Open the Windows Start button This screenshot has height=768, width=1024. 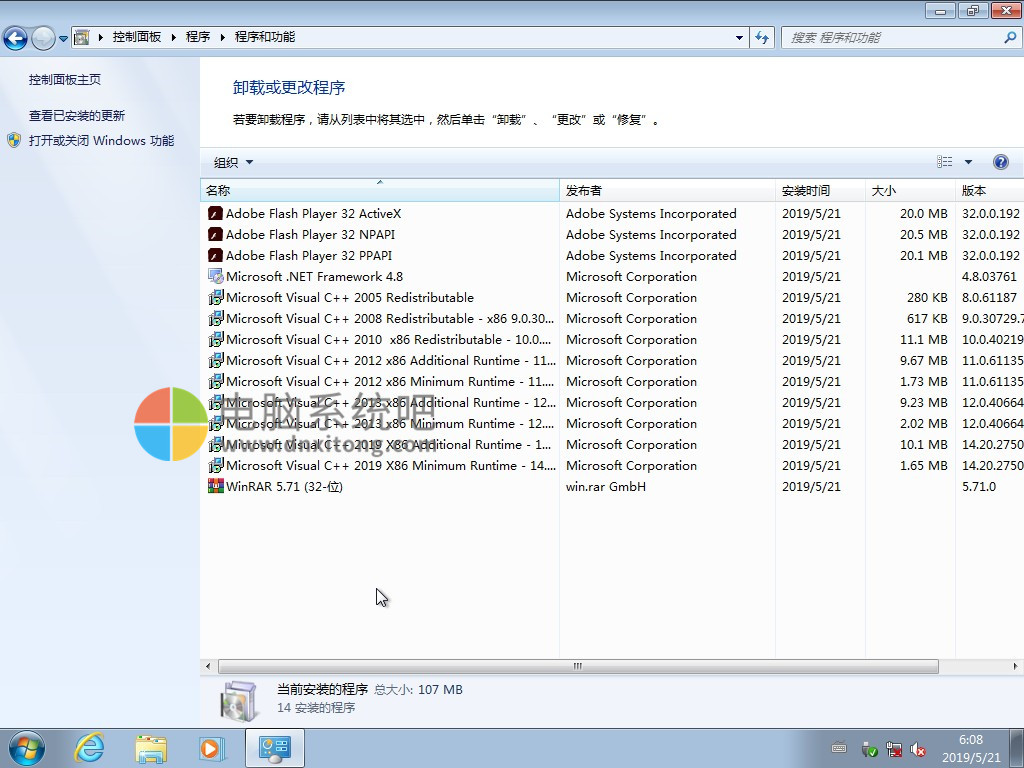pos(27,748)
